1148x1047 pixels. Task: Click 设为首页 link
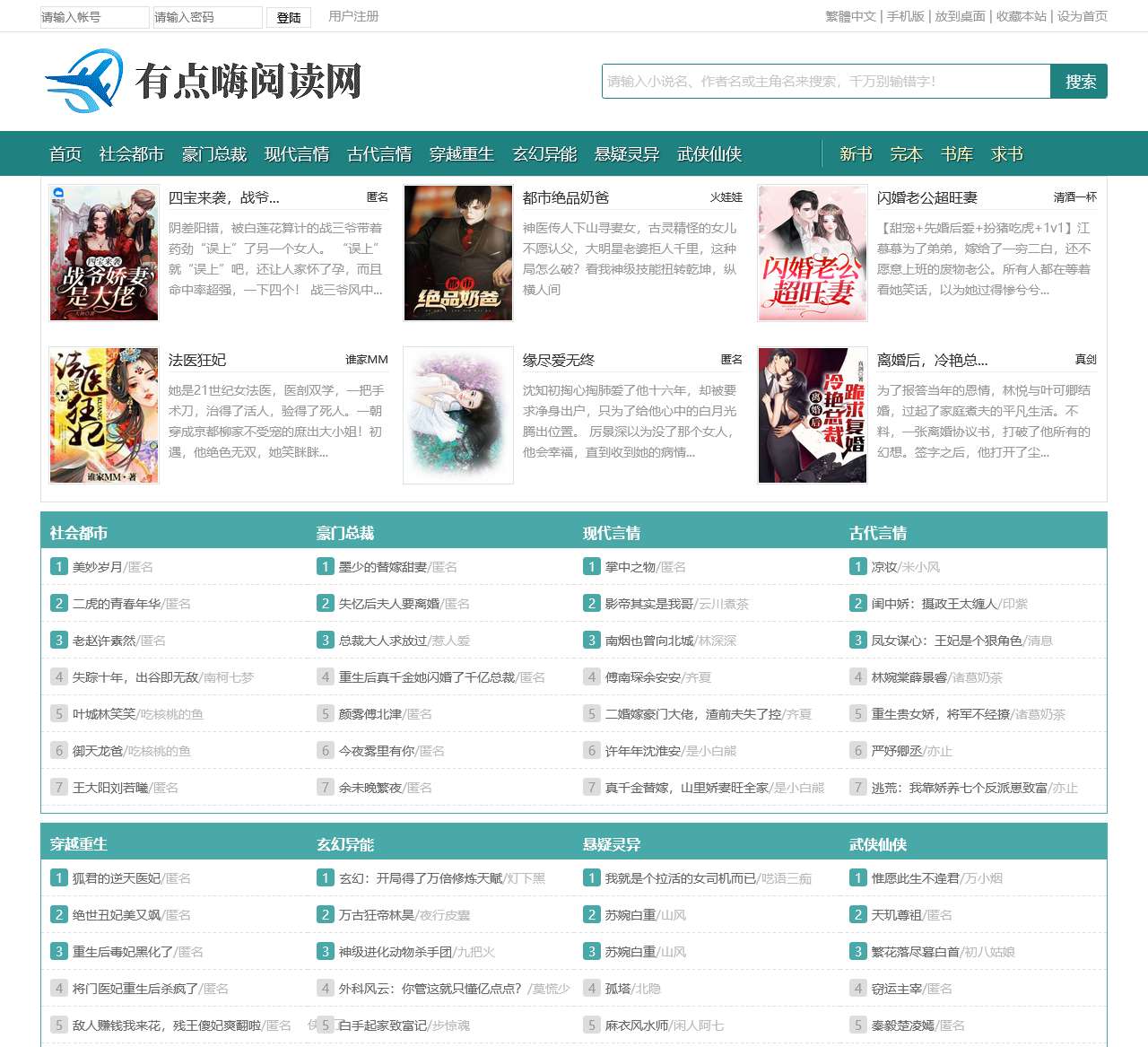pos(1082,16)
